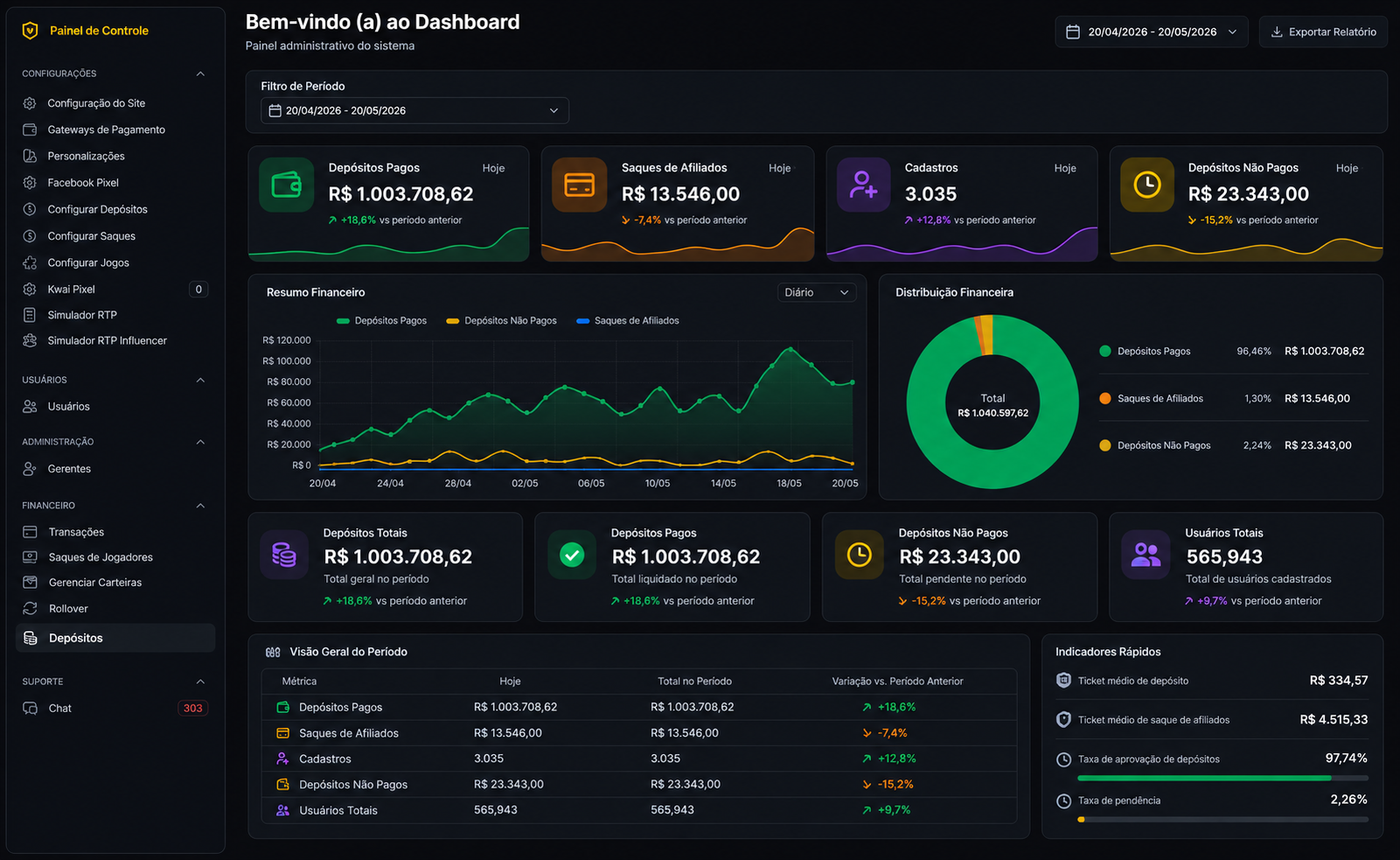This screenshot has height=860, width=1400.
Task: Click the yellow clock icon on top Depósitos Não Pagos card
Action: [1147, 185]
